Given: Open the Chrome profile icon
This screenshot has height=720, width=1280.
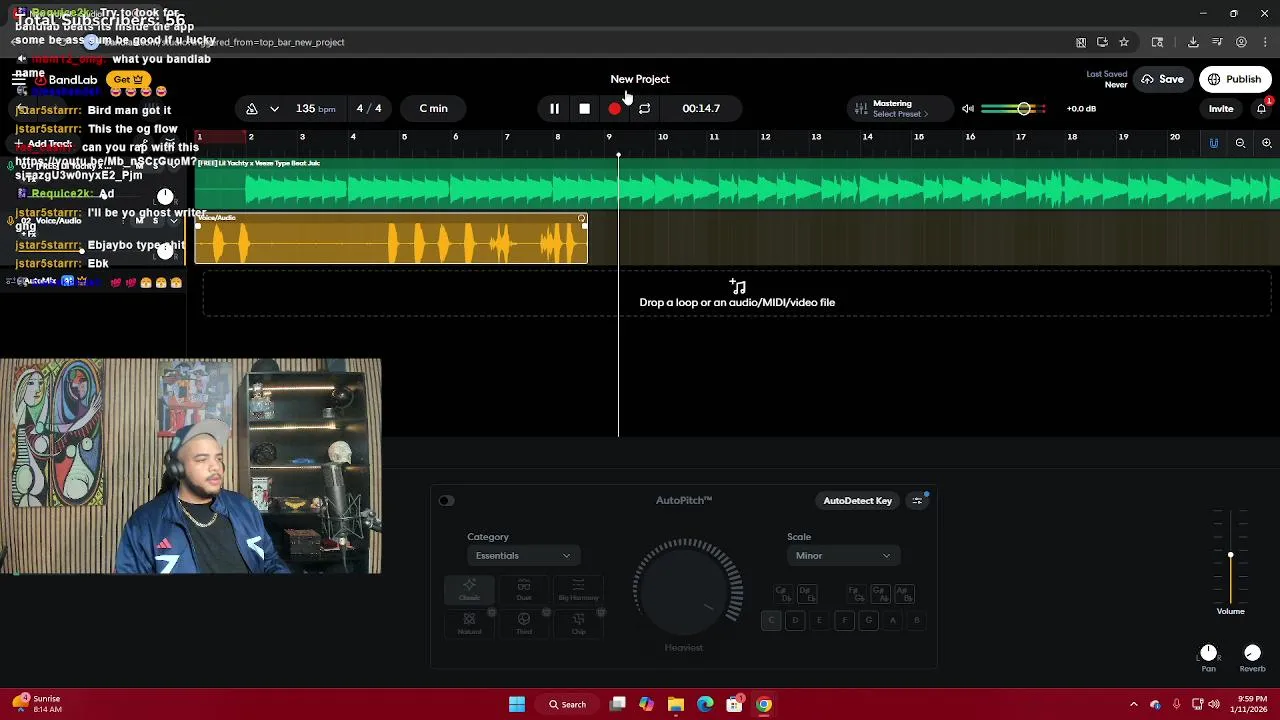Looking at the screenshot, I should click(1241, 42).
